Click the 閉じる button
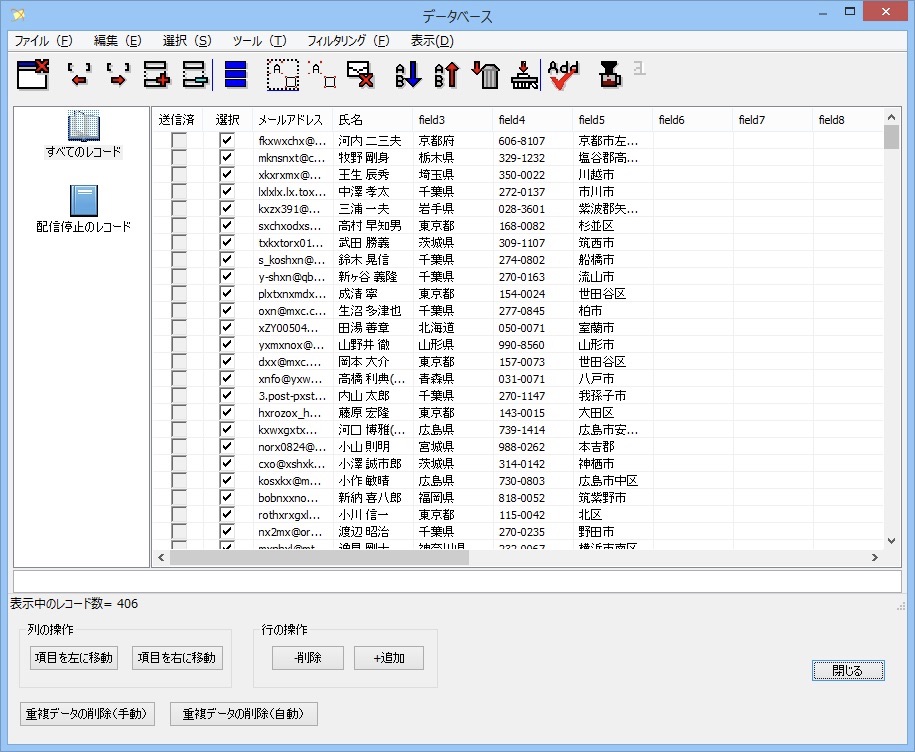The height and width of the screenshot is (752, 915). 848,670
